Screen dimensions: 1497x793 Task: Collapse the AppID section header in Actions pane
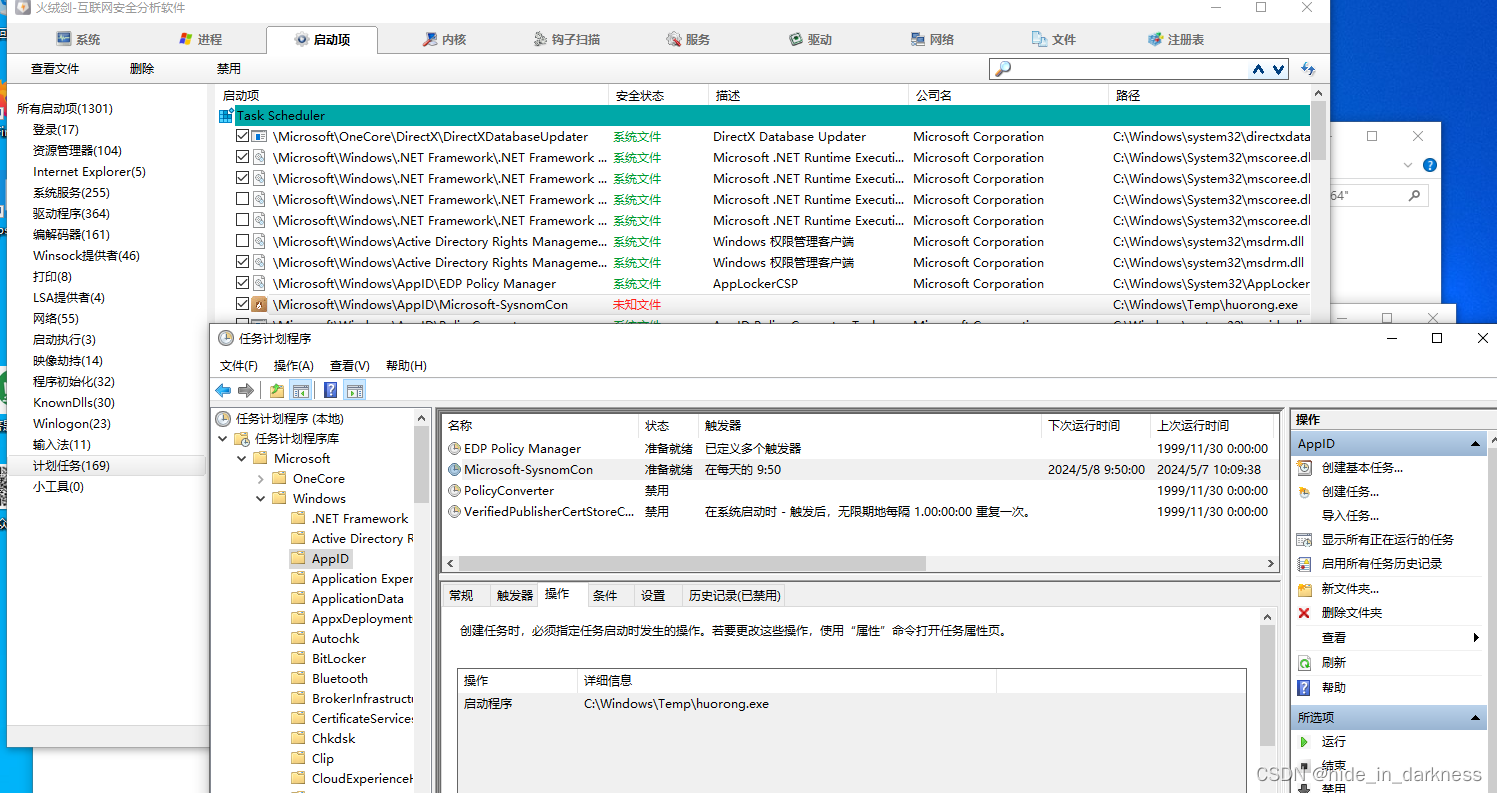tap(1475, 444)
